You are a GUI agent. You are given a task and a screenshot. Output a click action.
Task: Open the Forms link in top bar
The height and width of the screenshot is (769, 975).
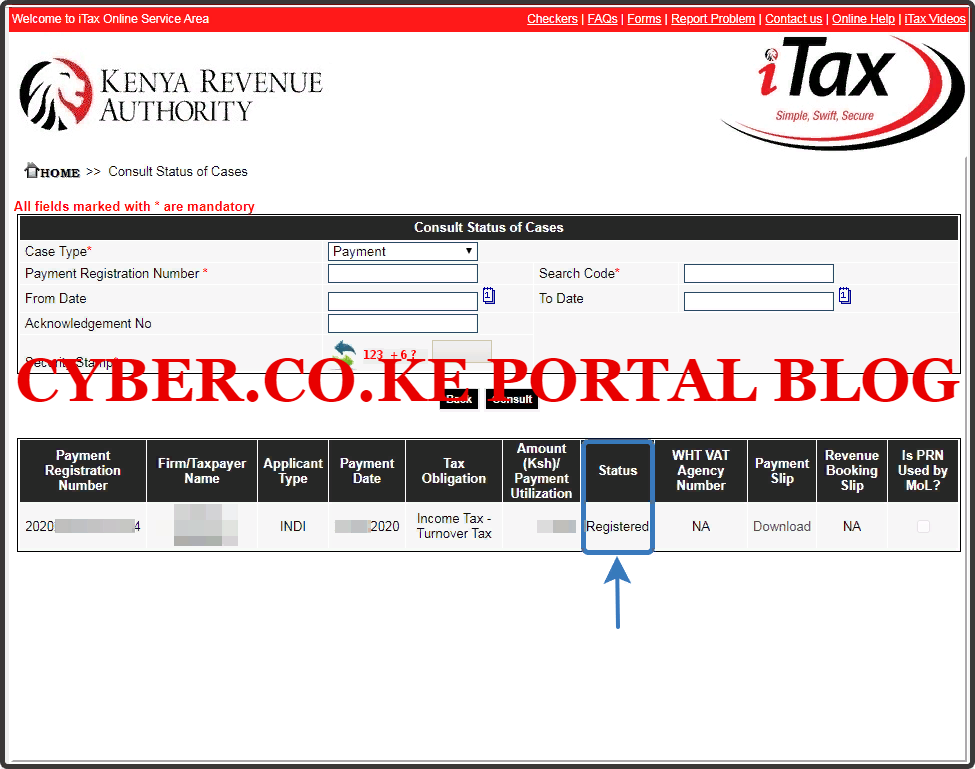click(x=644, y=19)
